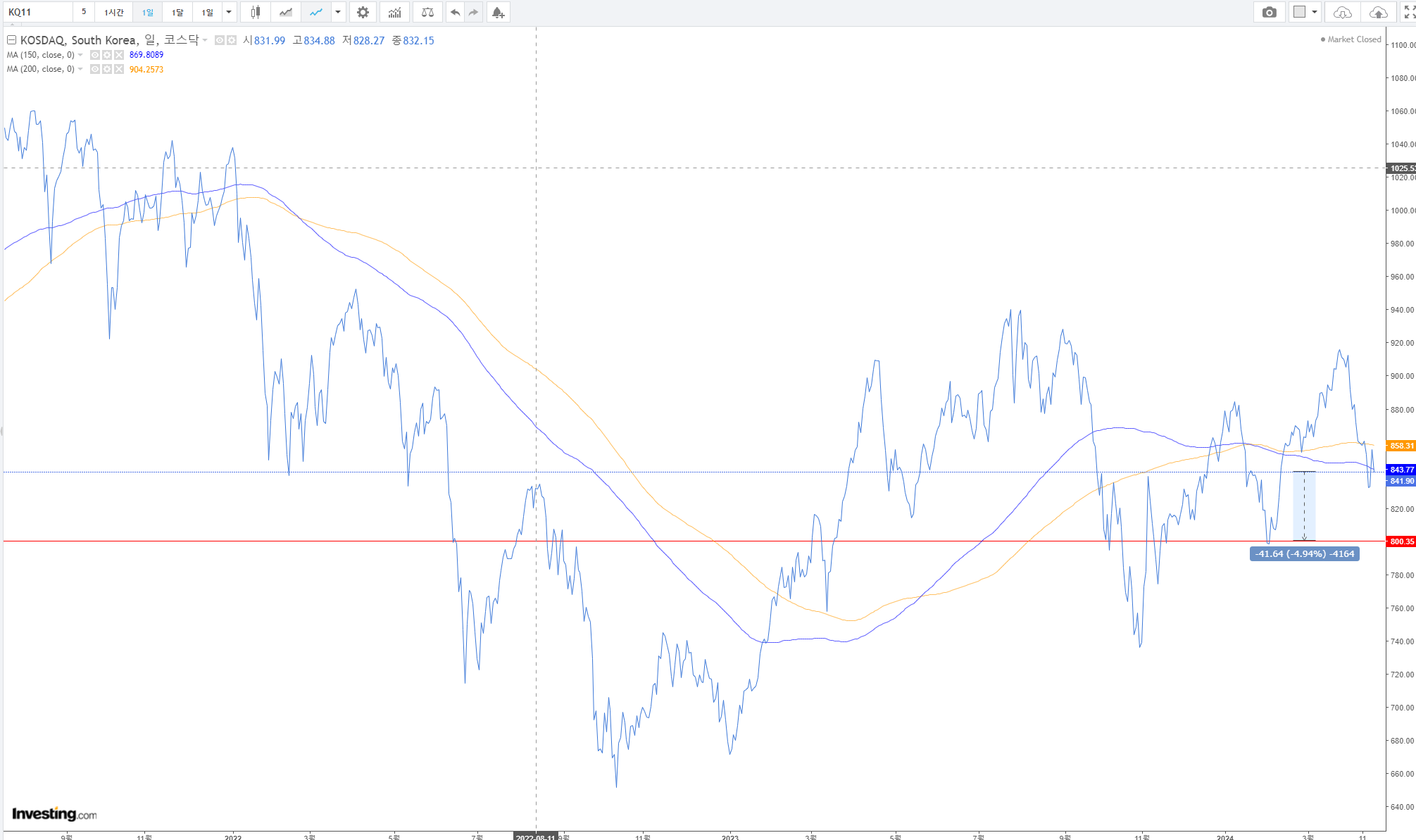Viewport: 1416px width, 840px height.
Task: Select the 1달 interval tab
Action: [177, 12]
